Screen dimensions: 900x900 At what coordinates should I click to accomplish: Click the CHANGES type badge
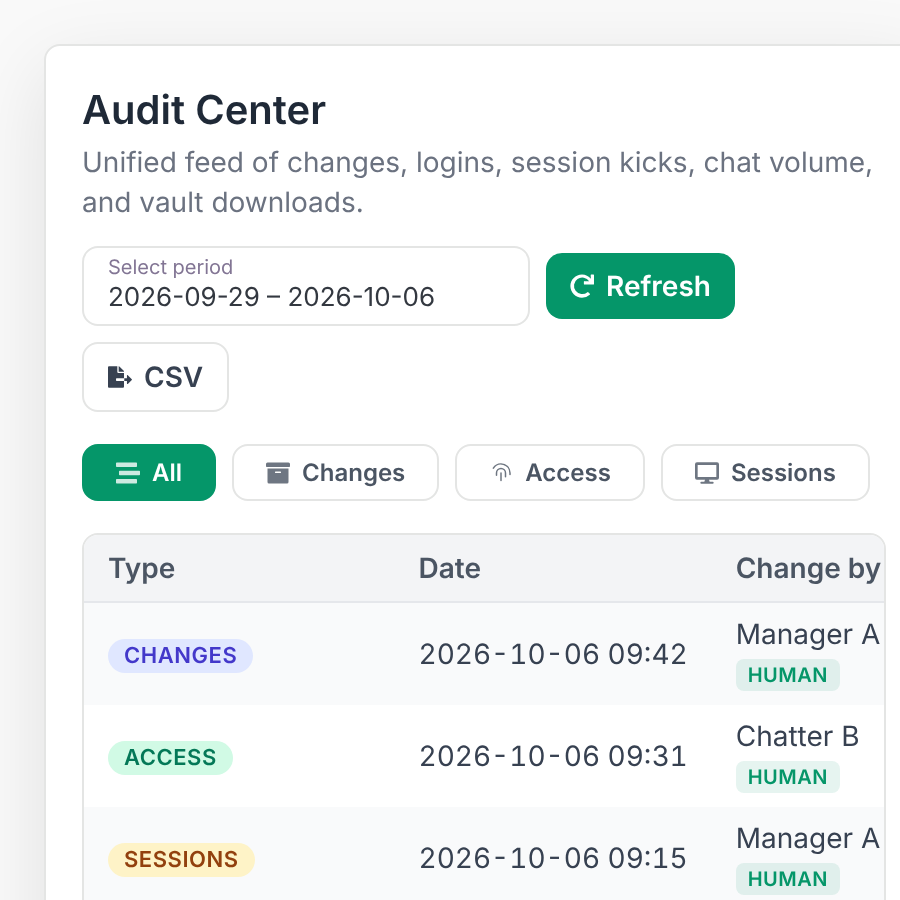pos(180,655)
